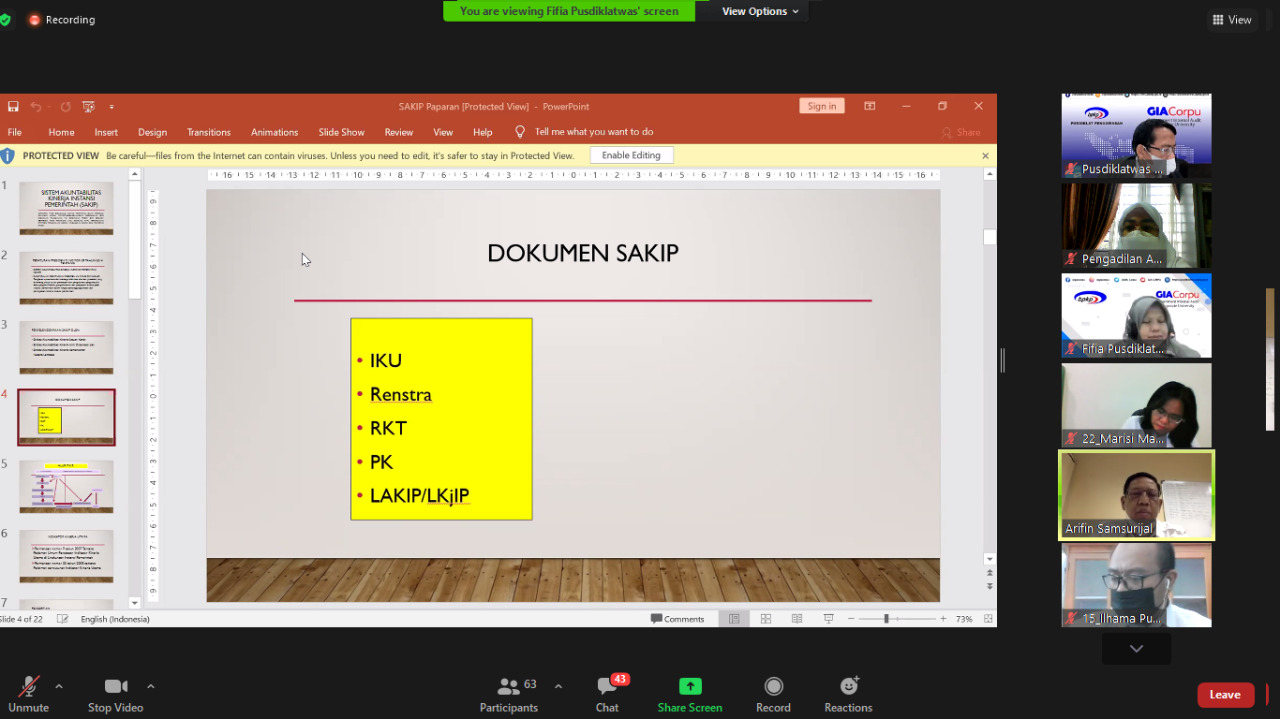Click the Enable Editing button
The image size is (1280, 719).
tap(631, 155)
